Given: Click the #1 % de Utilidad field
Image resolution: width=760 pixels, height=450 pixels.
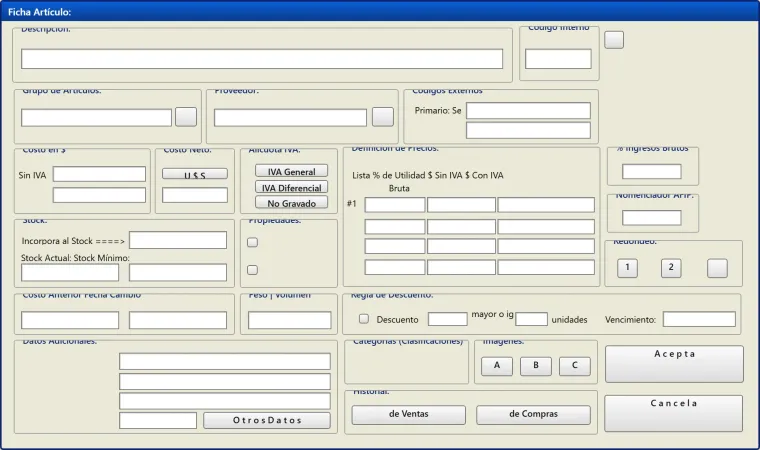Looking at the screenshot, I should (395, 205).
